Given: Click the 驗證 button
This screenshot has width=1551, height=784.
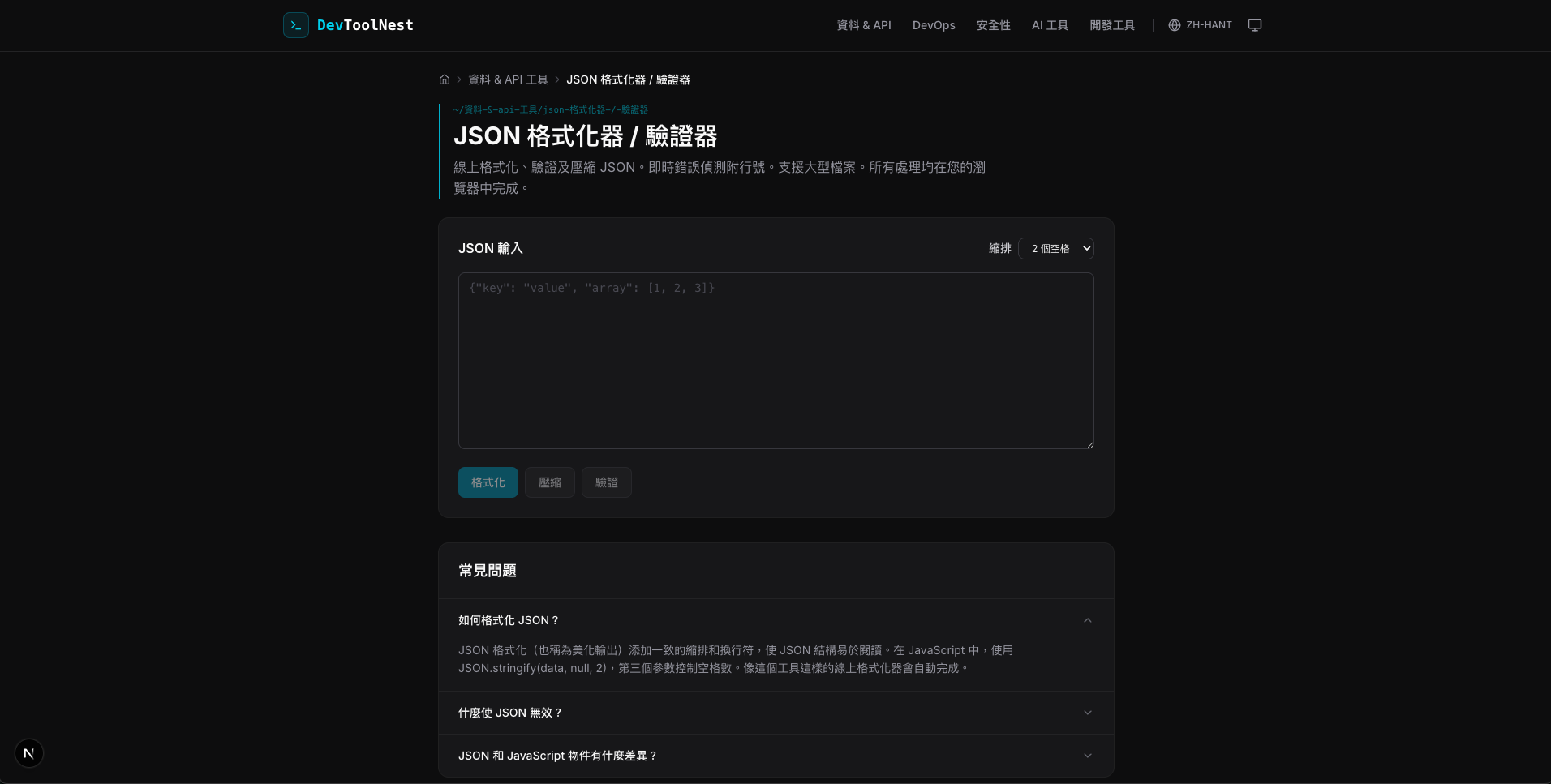Looking at the screenshot, I should pos(607,482).
